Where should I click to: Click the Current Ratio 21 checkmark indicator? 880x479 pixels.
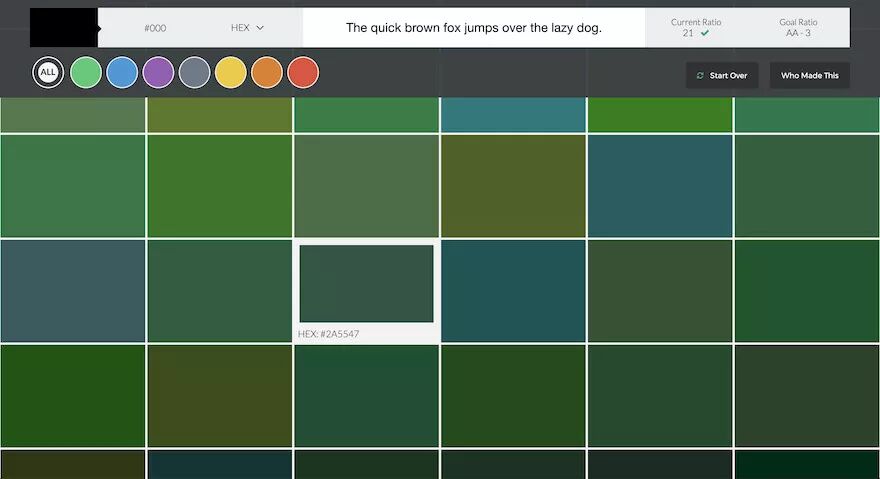[705, 33]
